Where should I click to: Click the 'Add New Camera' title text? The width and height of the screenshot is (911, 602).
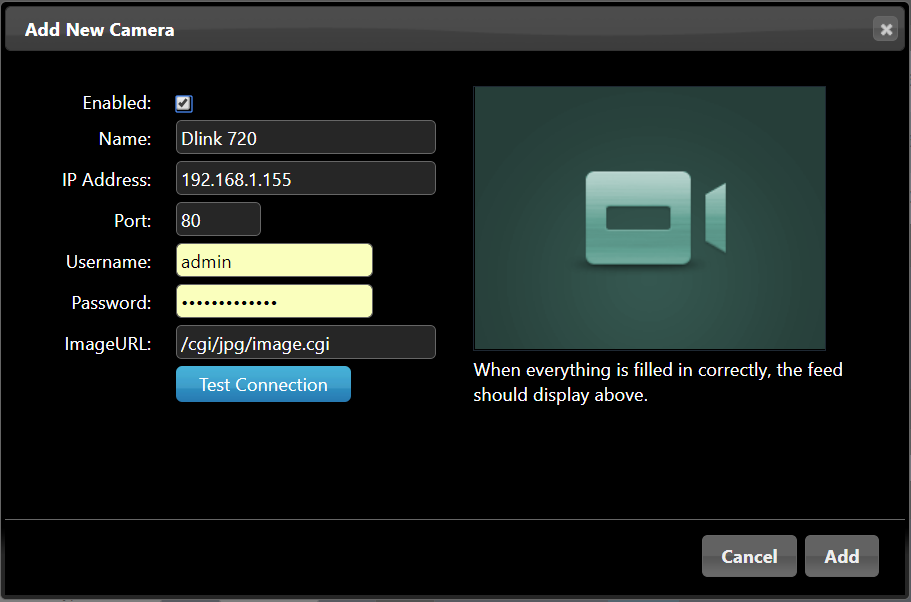pyautogui.click(x=99, y=30)
